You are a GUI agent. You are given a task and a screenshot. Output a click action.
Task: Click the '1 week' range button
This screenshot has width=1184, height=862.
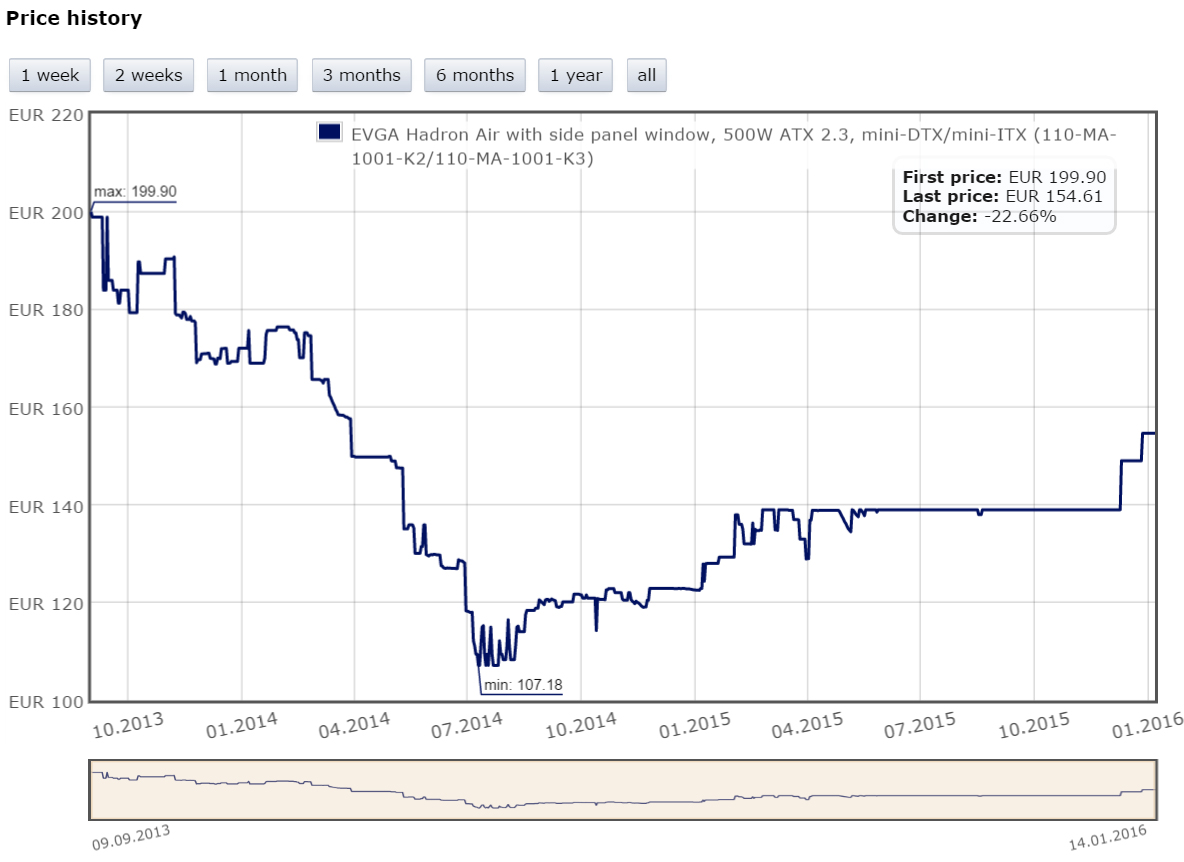50,75
